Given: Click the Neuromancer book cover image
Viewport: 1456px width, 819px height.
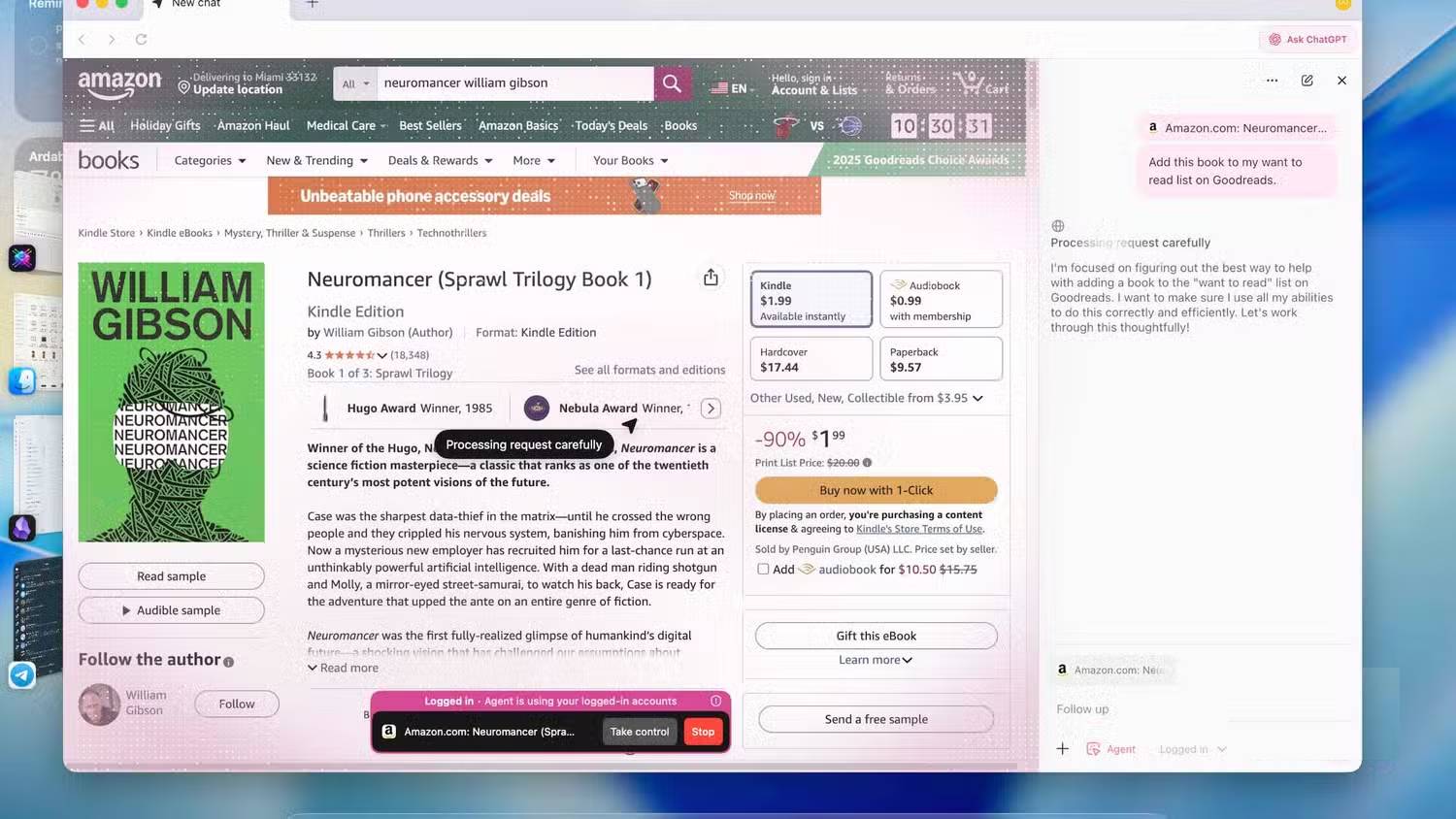Looking at the screenshot, I should [171, 402].
